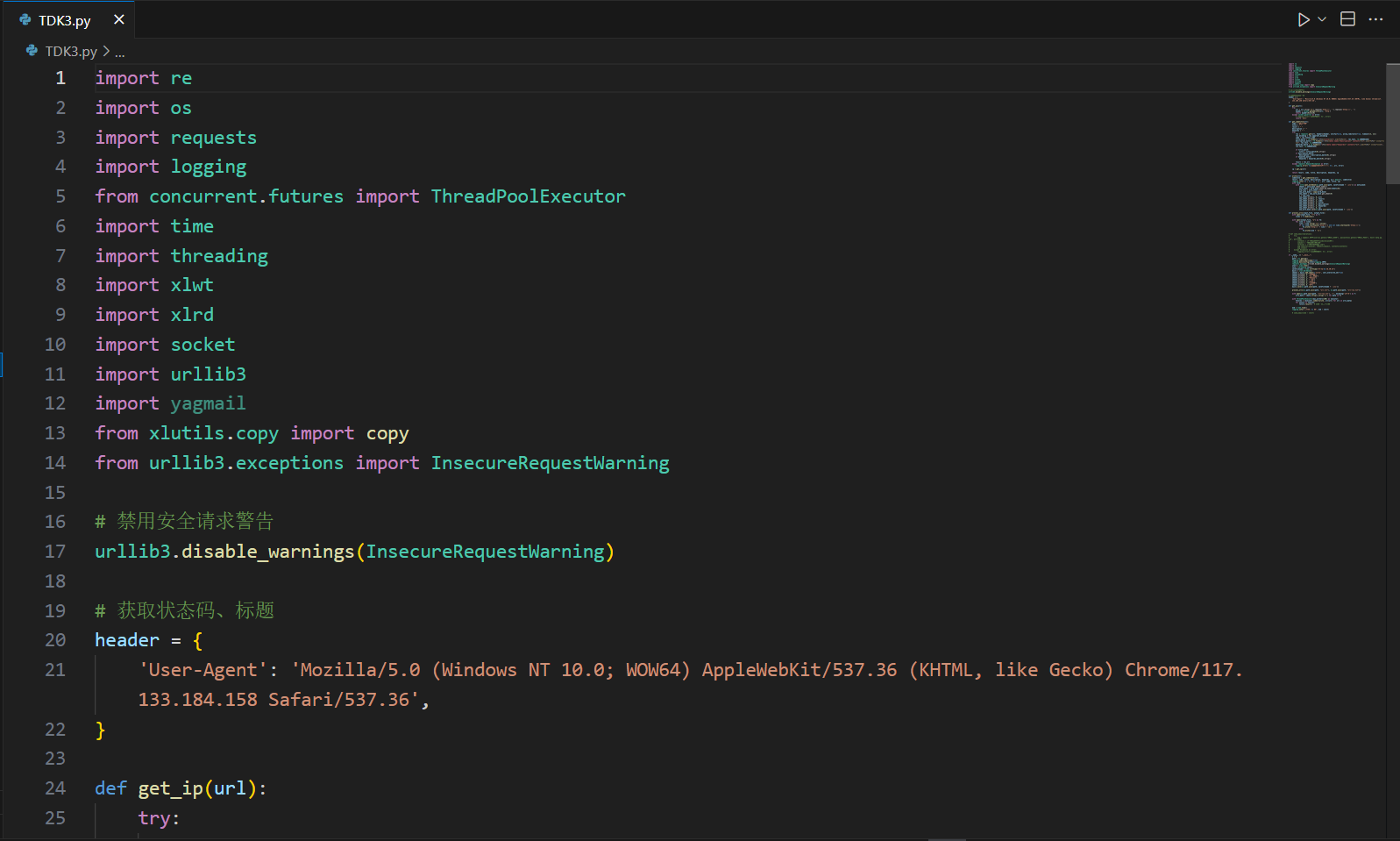Click the 'header' variable on line 20
This screenshot has width=1400, height=841.
coord(127,640)
